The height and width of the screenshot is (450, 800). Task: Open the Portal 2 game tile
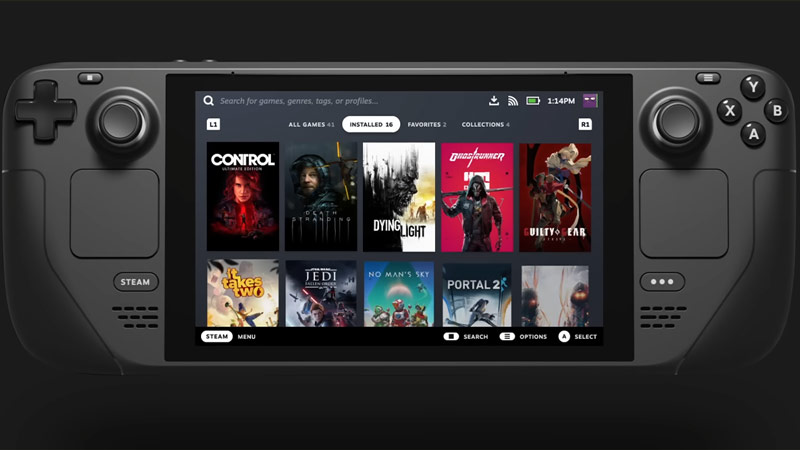[477, 294]
